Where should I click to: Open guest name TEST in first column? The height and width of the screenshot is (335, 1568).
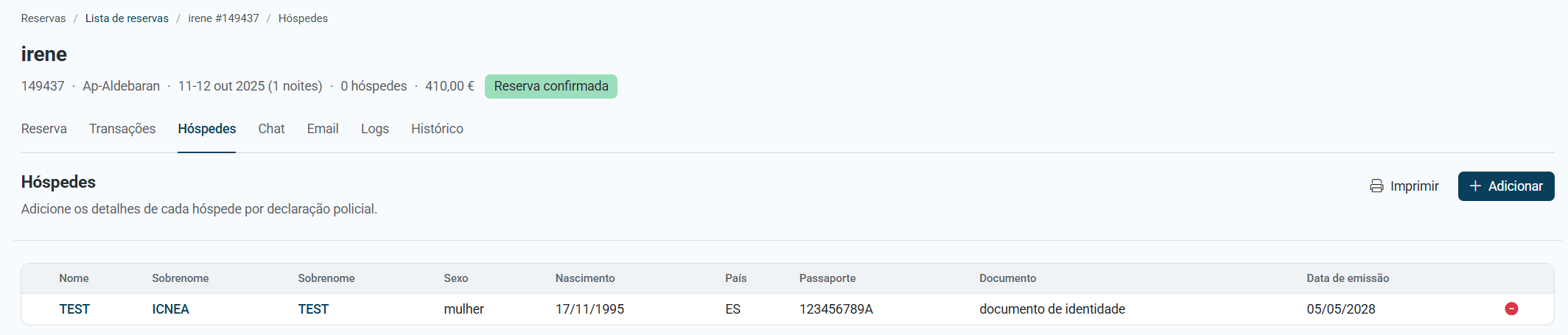74,309
